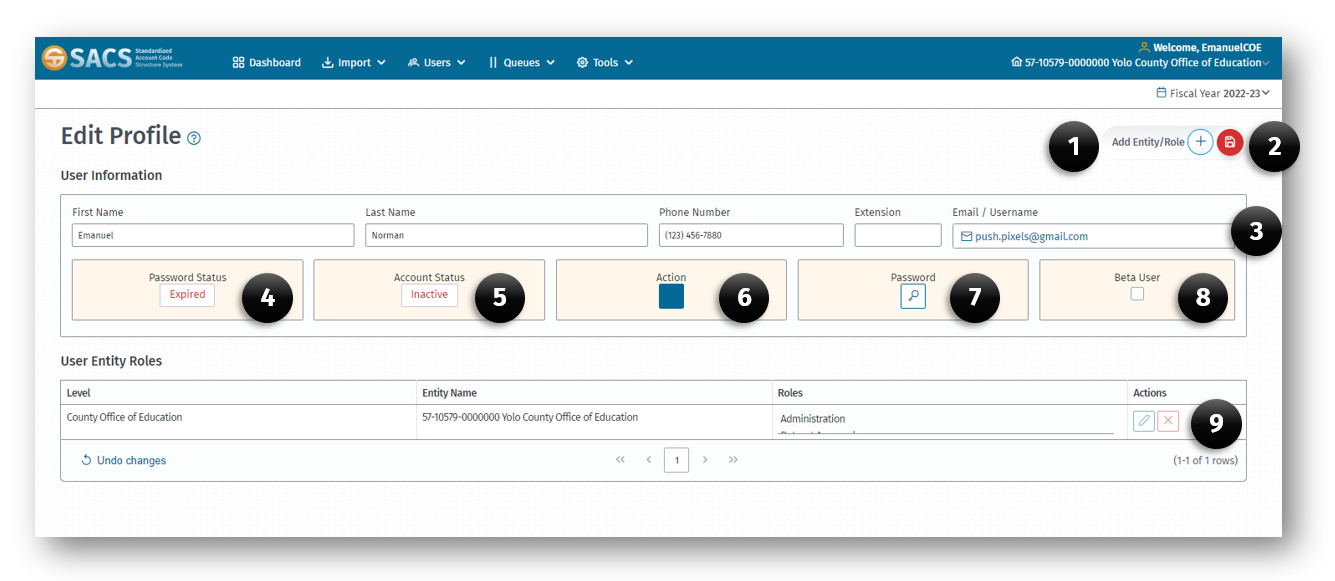The width and height of the screenshot is (1335, 581).
Task: Open the Users dropdown
Action: [x=437, y=62]
